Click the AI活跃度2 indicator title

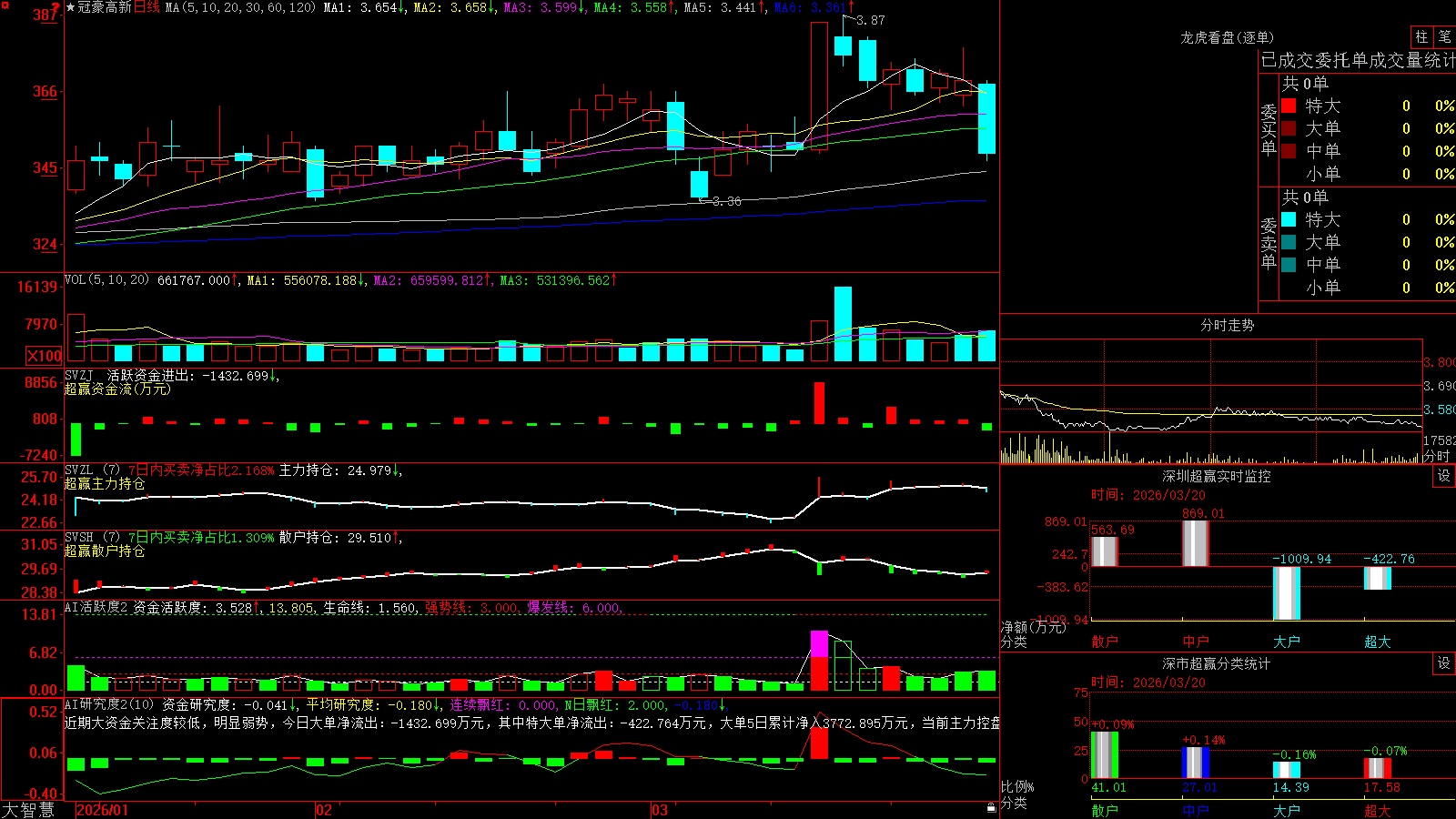click(96, 607)
